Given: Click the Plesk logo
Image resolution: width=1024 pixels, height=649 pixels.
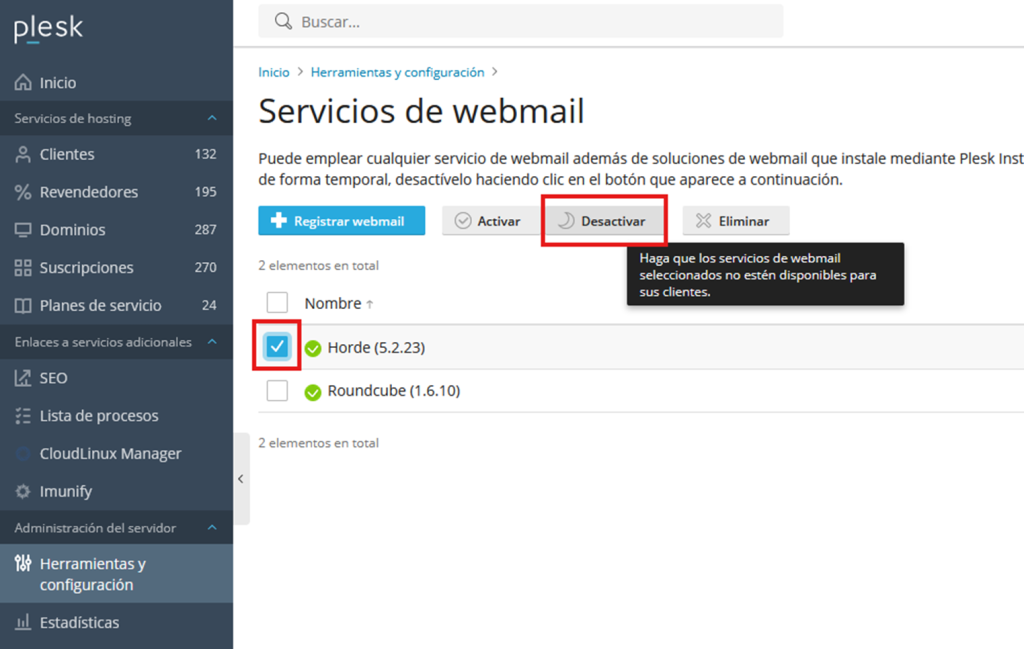Looking at the screenshot, I should pyautogui.click(x=48, y=28).
